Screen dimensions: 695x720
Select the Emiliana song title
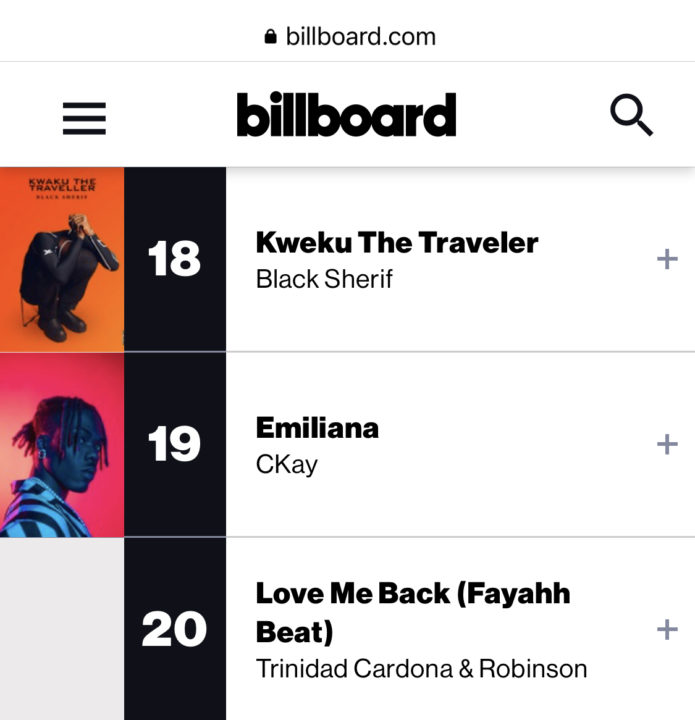click(317, 428)
